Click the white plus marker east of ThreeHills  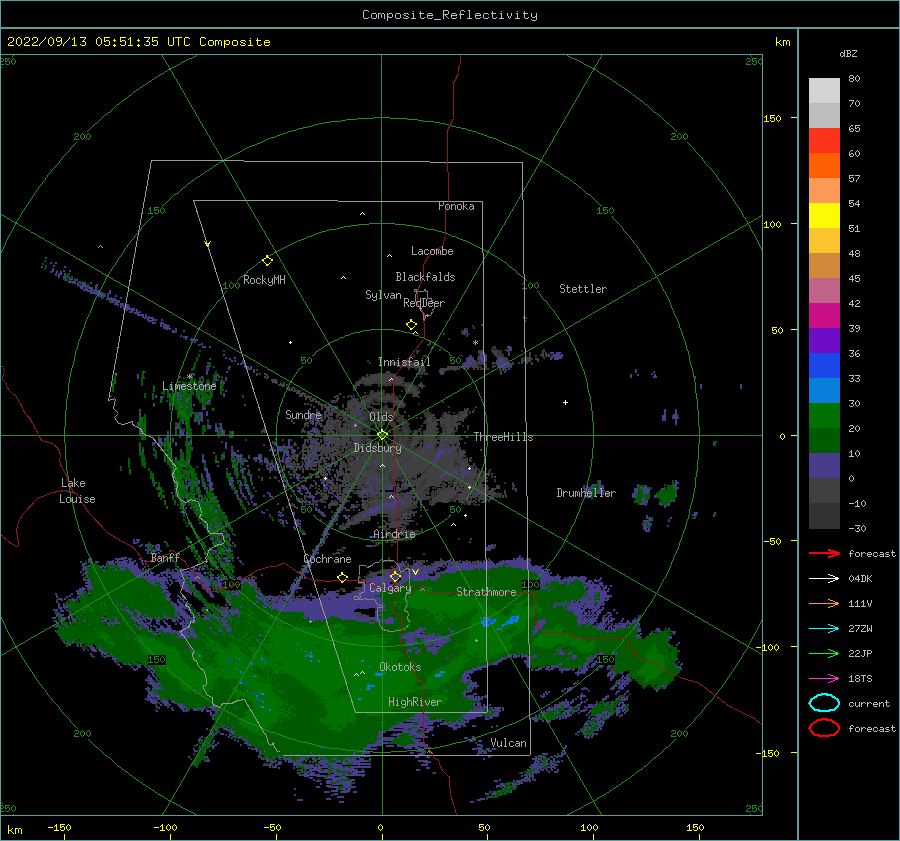click(x=565, y=402)
